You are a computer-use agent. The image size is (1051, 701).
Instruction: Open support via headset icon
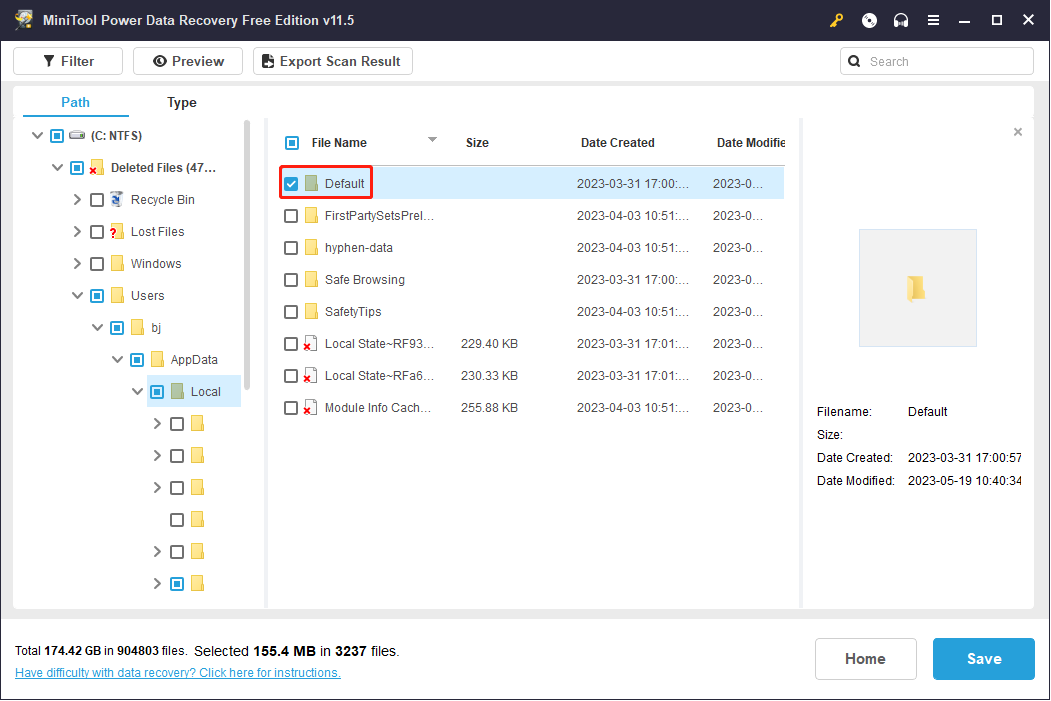(x=901, y=20)
